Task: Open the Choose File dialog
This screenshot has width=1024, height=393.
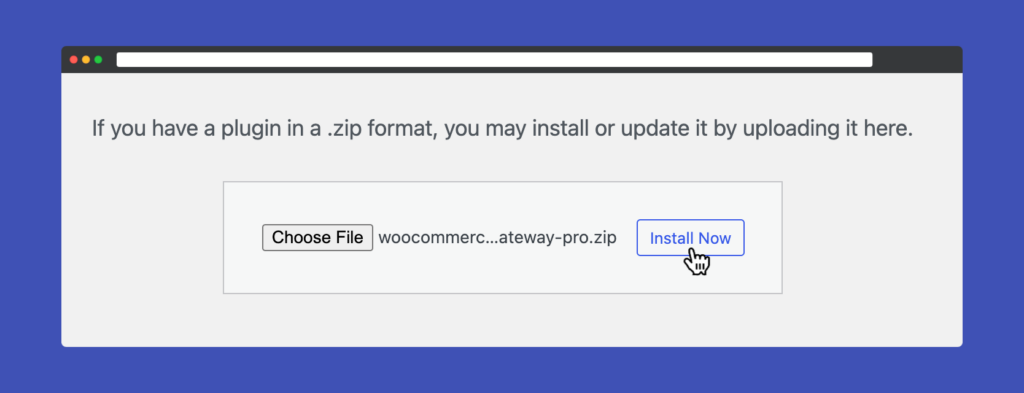Action: tap(317, 238)
